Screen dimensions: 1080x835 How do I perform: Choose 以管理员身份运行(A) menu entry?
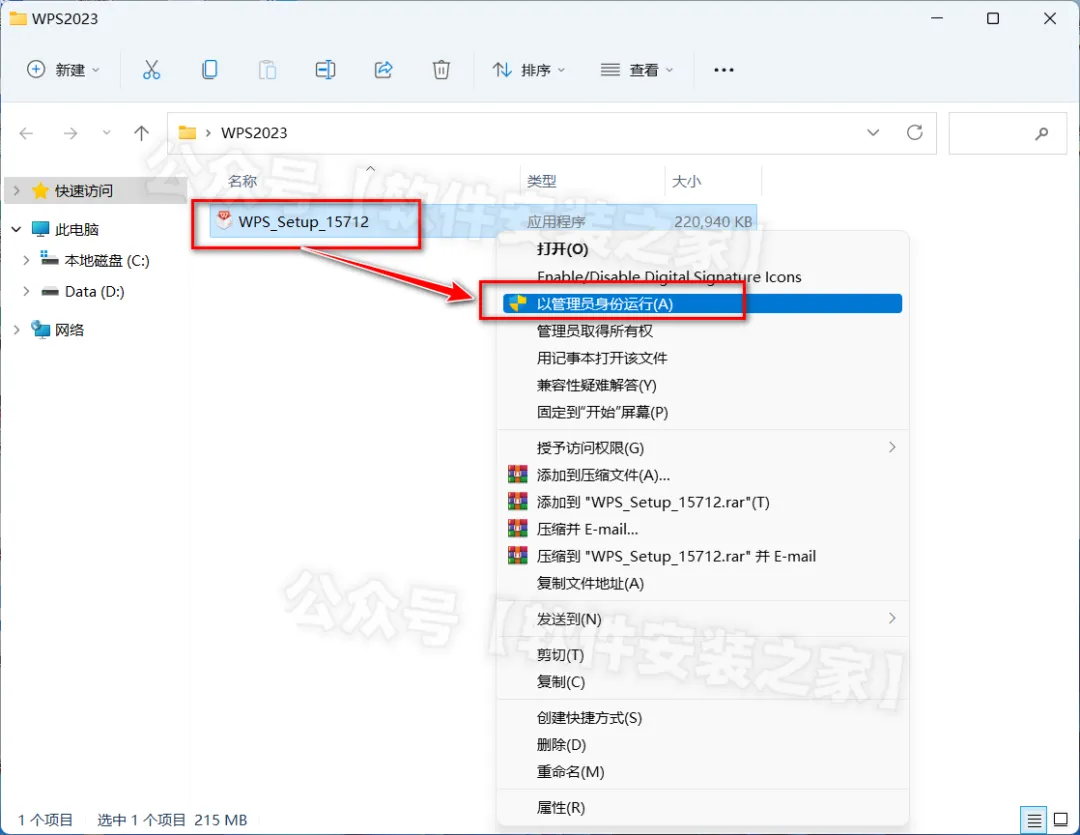(x=703, y=303)
